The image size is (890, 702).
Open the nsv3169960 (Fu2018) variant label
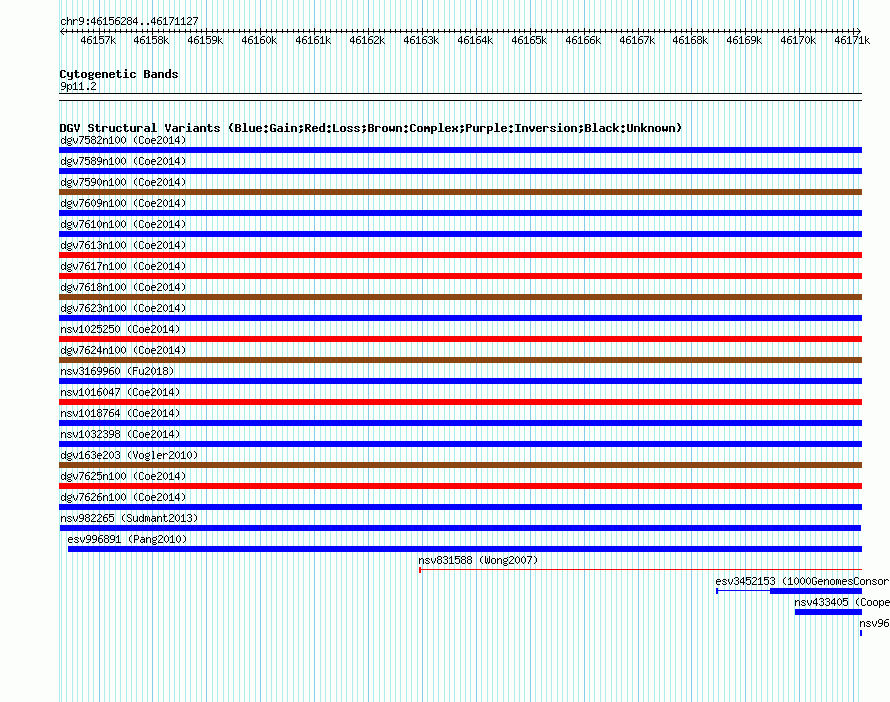(117, 371)
